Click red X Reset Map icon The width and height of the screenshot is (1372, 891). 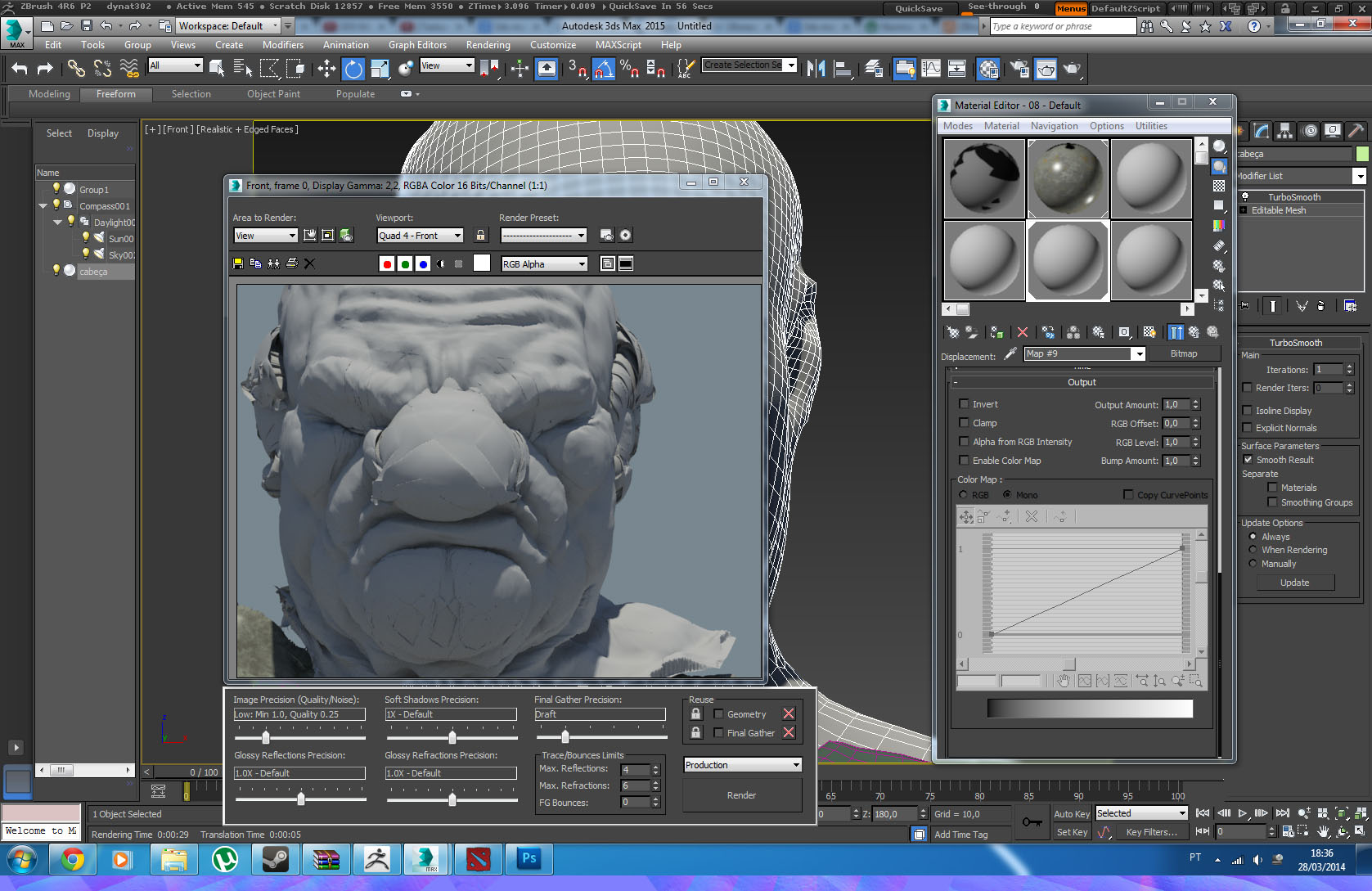pos(1023,332)
